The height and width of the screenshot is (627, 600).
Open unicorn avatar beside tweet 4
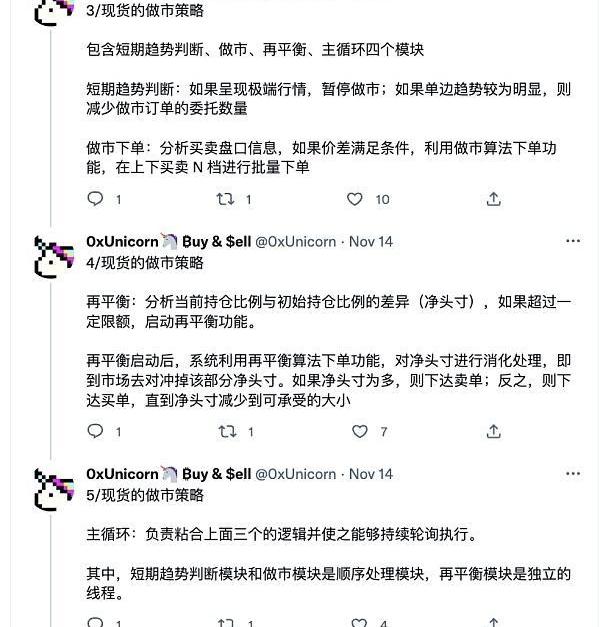tap(54, 257)
